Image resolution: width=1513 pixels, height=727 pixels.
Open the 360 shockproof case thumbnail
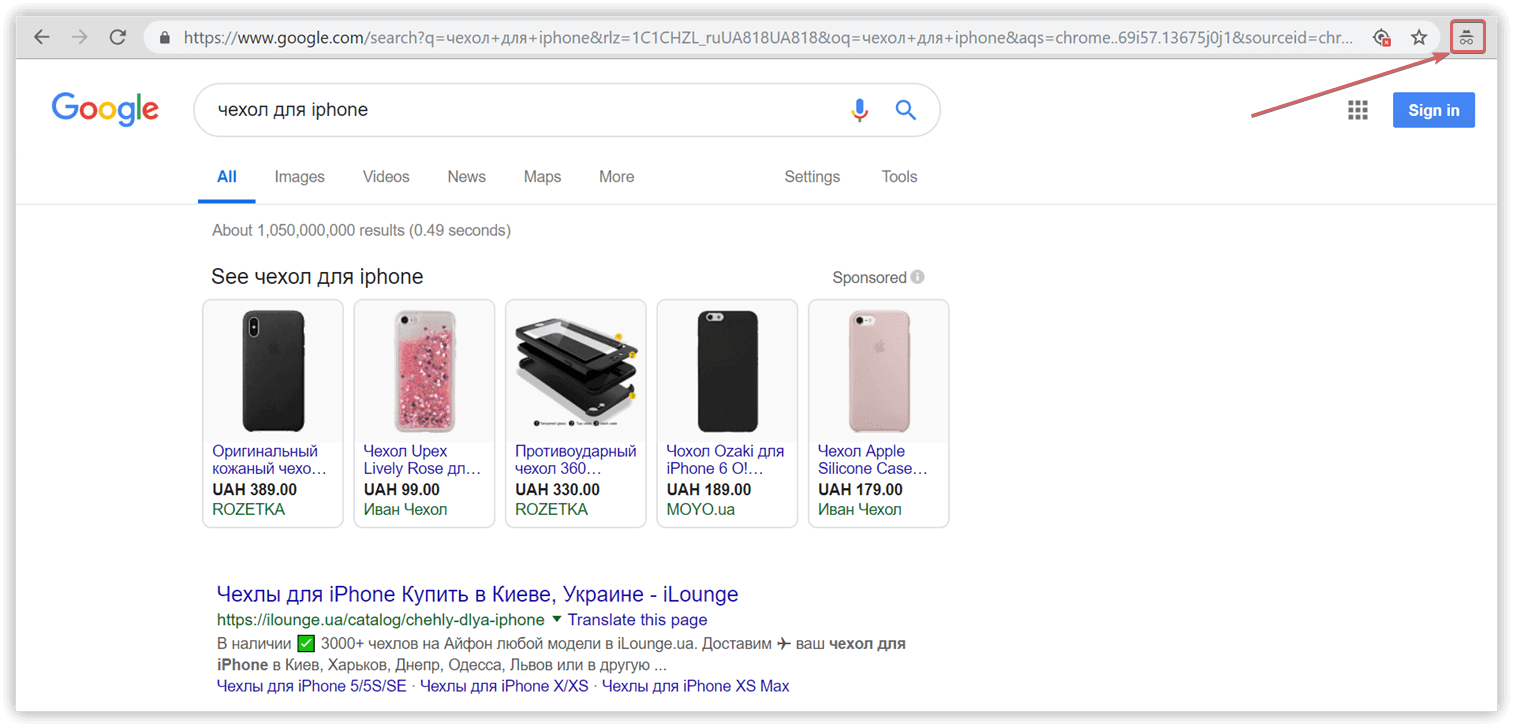[575, 371]
